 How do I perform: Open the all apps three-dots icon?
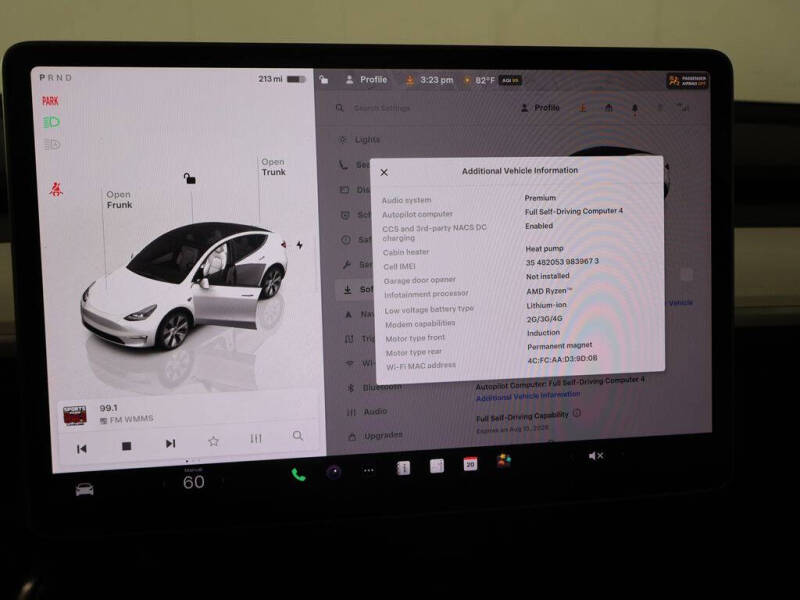pos(368,470)
